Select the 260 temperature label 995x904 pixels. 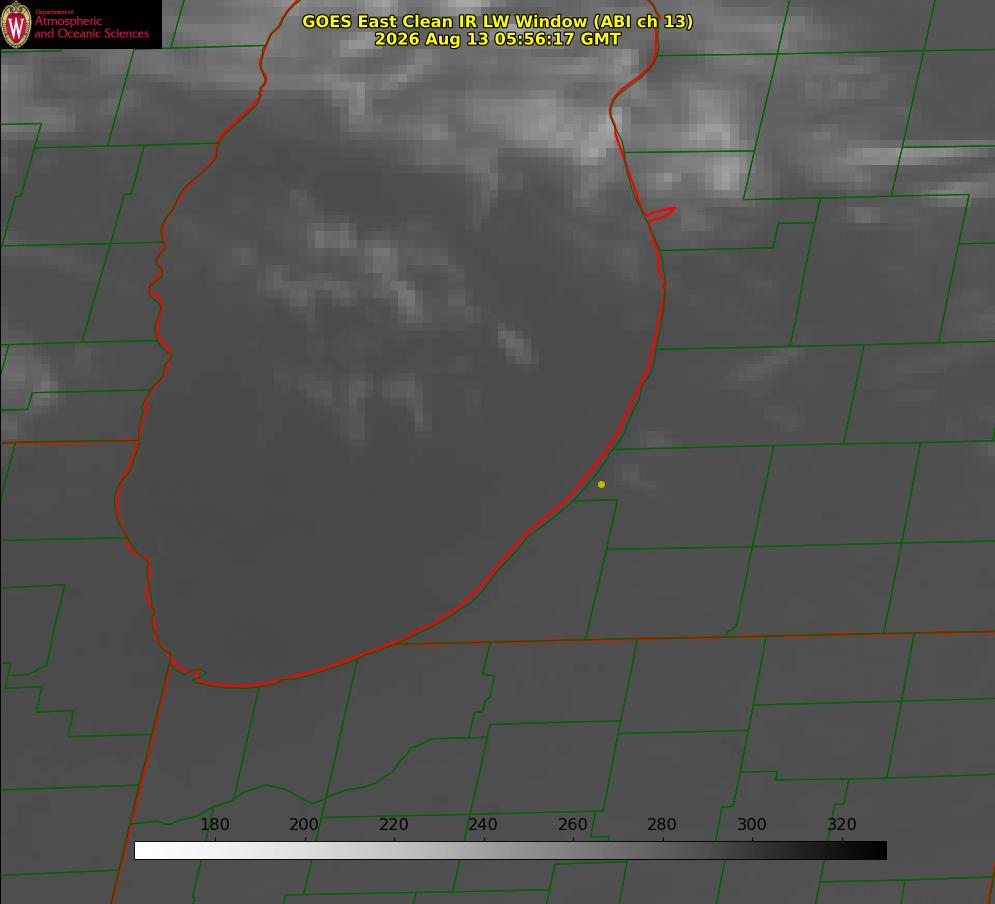pos(572,824)
